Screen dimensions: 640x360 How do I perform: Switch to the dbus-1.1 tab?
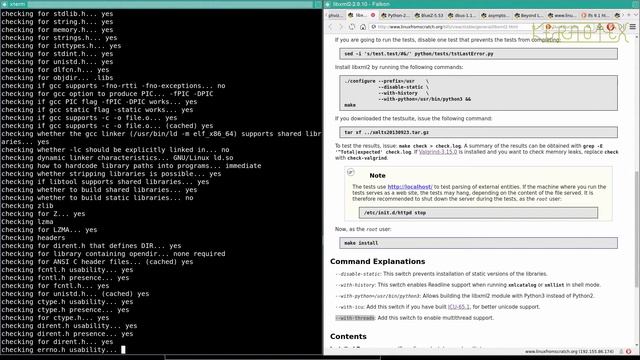tap(462, 15)
